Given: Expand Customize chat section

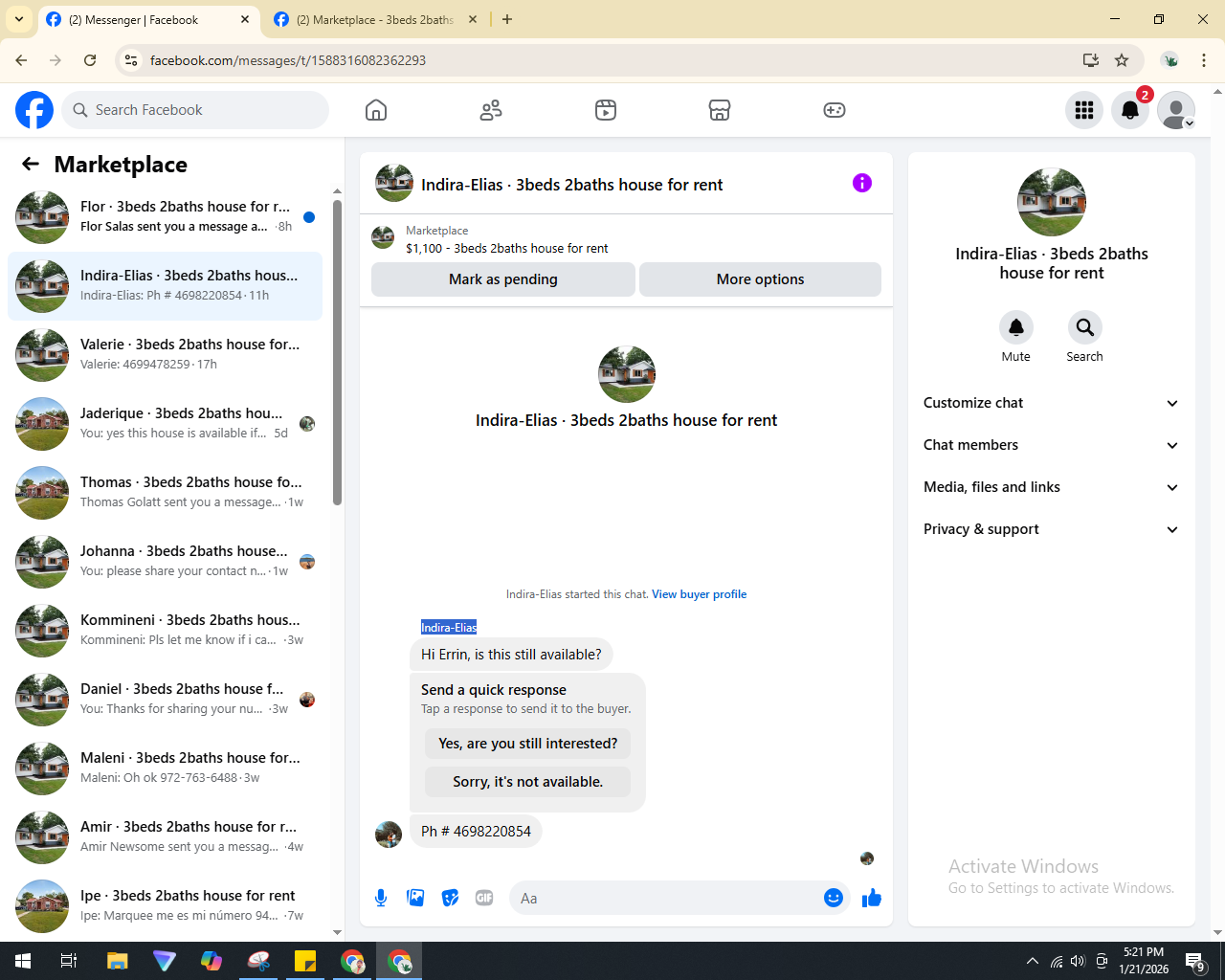Looking at the screenshot, I should [x=1052, y=403].
